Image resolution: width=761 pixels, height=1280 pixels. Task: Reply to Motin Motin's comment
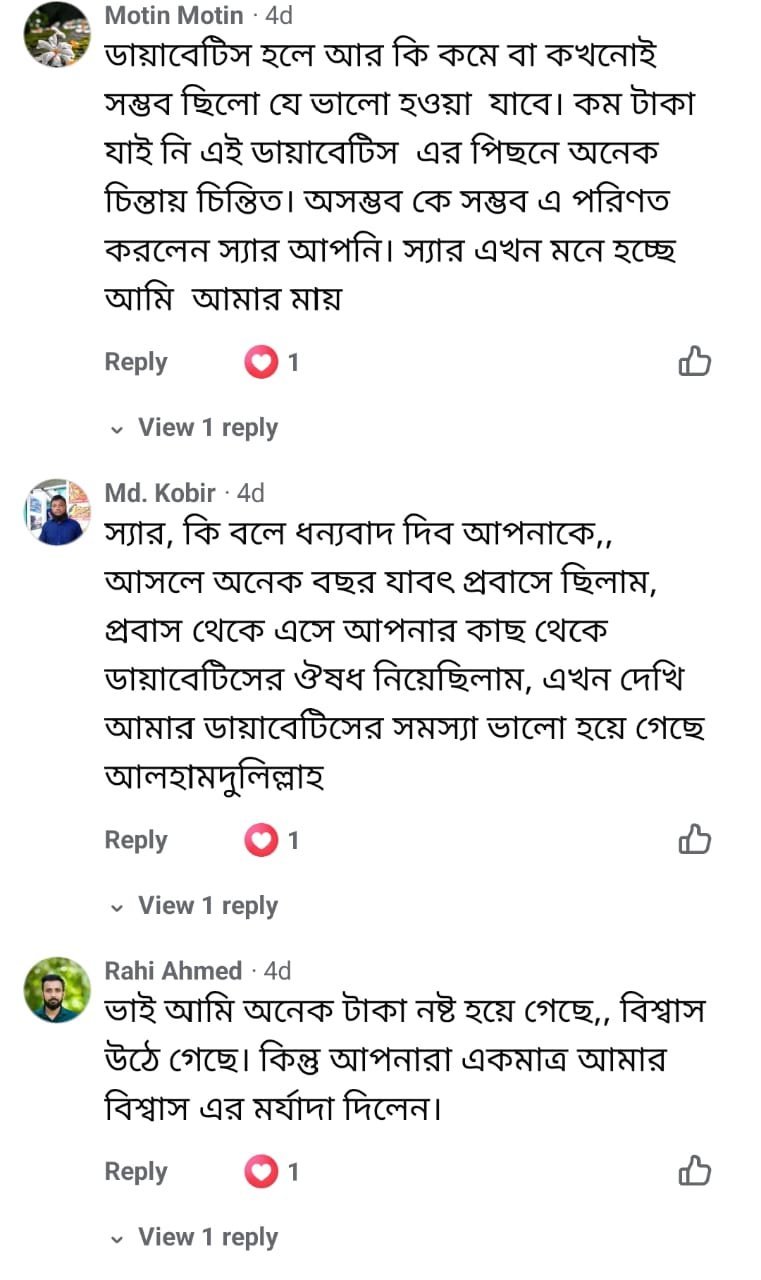136,362
